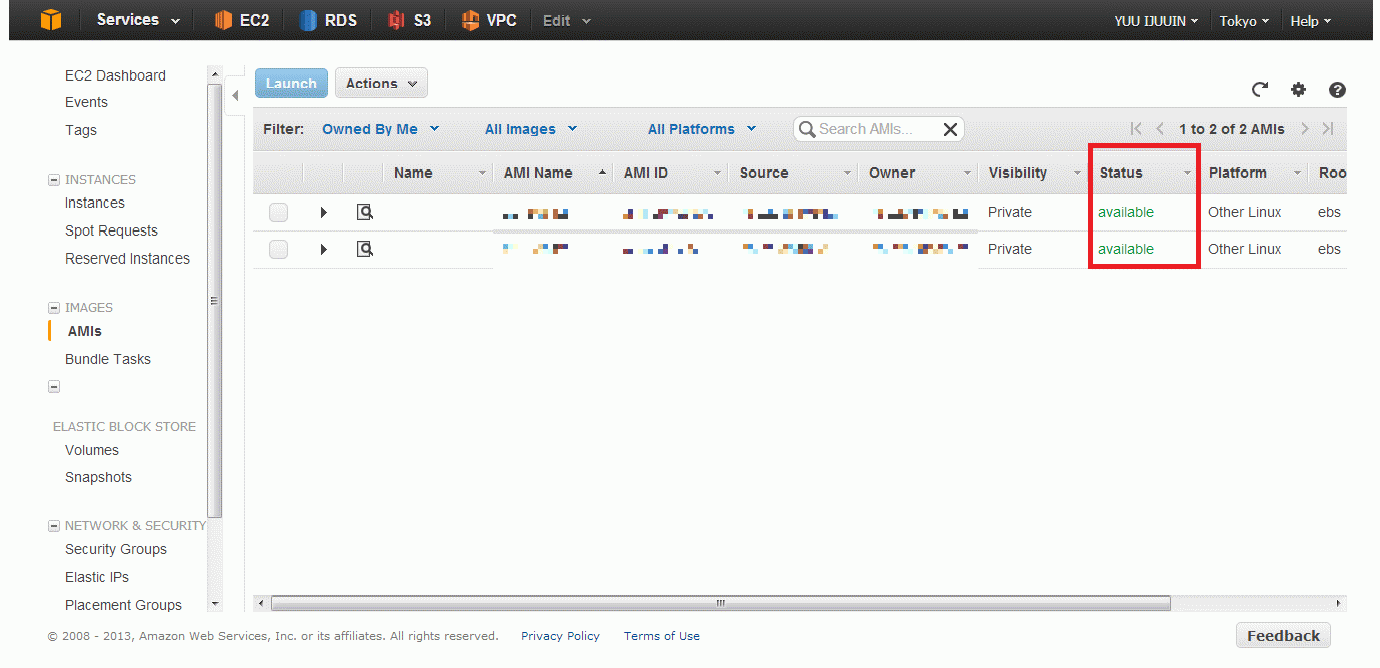Click the sidebar scroll down arrow
The height and width of the screenshot is (668, 1380).
click(x=214, y=604)
